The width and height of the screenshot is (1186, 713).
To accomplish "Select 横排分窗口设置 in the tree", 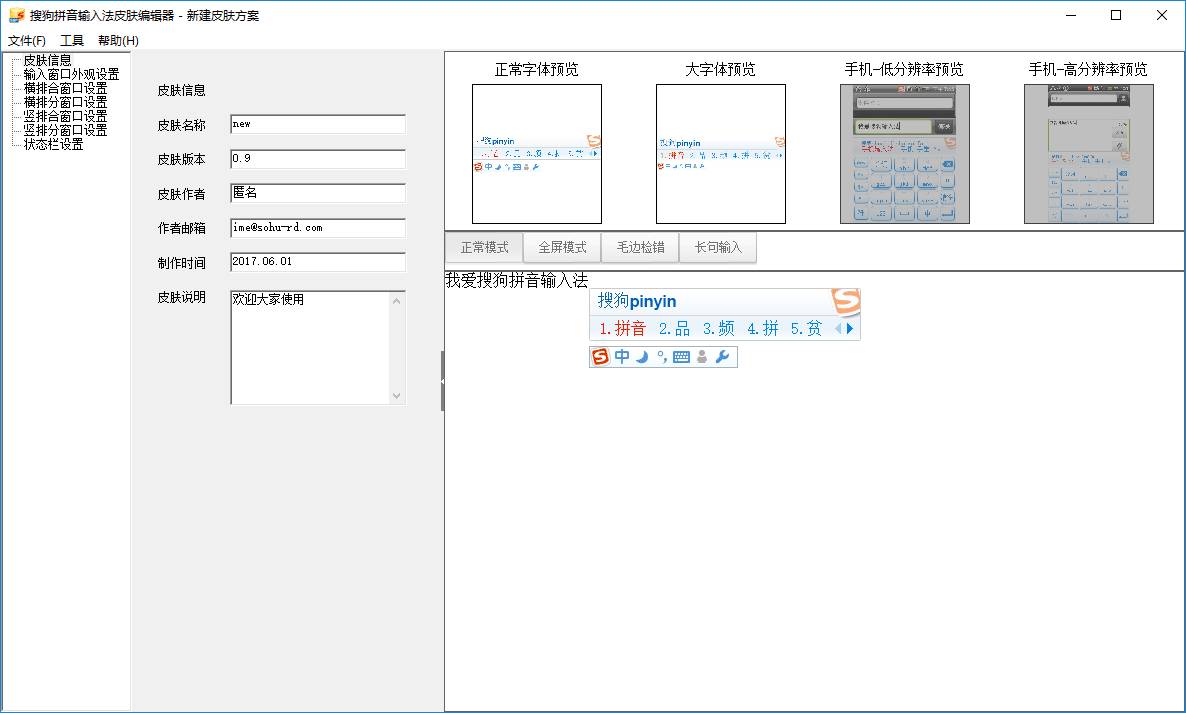I will (65, 102).
